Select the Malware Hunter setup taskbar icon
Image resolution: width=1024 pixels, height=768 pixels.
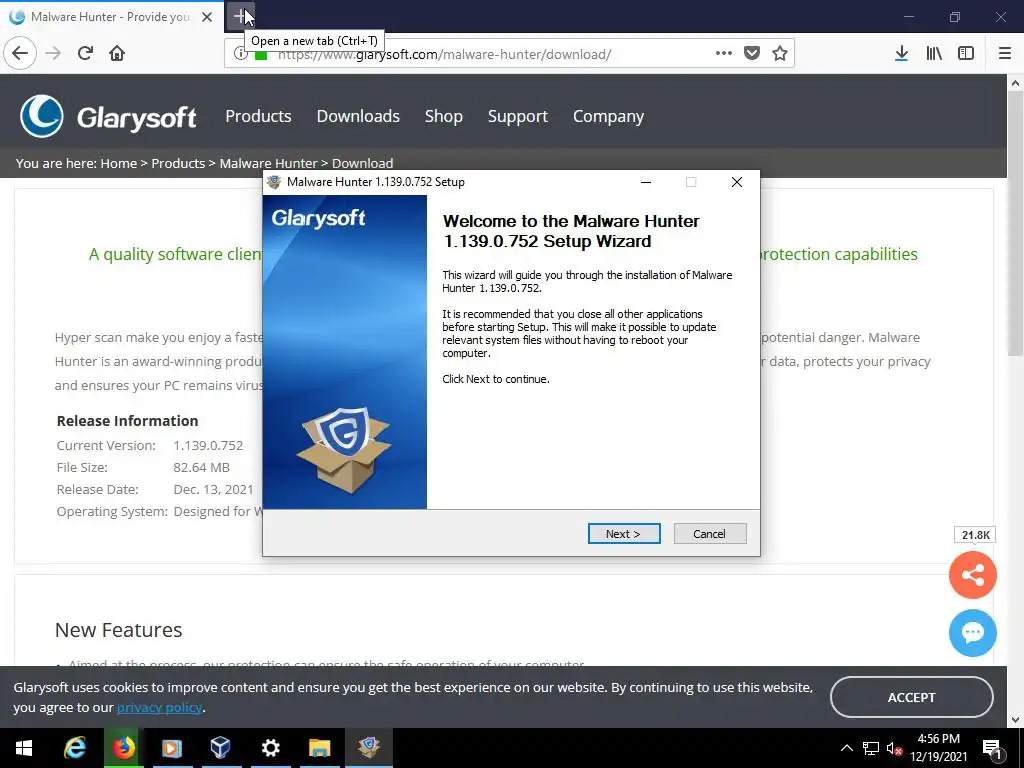369,748
